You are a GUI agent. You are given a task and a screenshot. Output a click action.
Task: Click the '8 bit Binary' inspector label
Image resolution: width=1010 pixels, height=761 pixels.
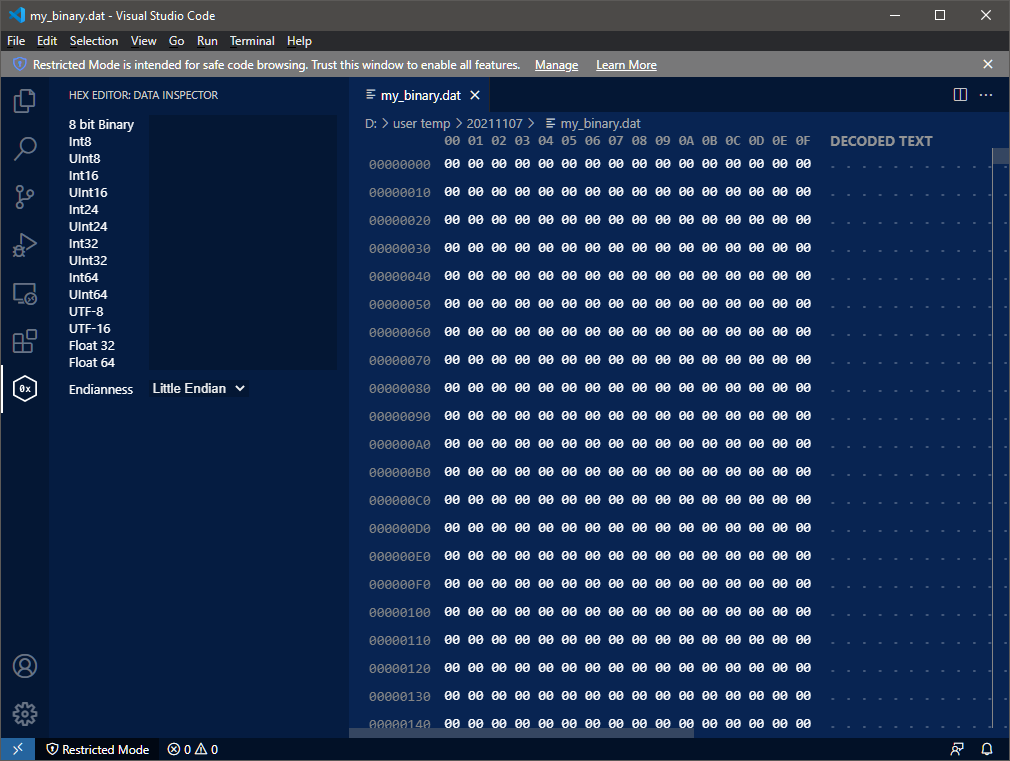[101, 124]
